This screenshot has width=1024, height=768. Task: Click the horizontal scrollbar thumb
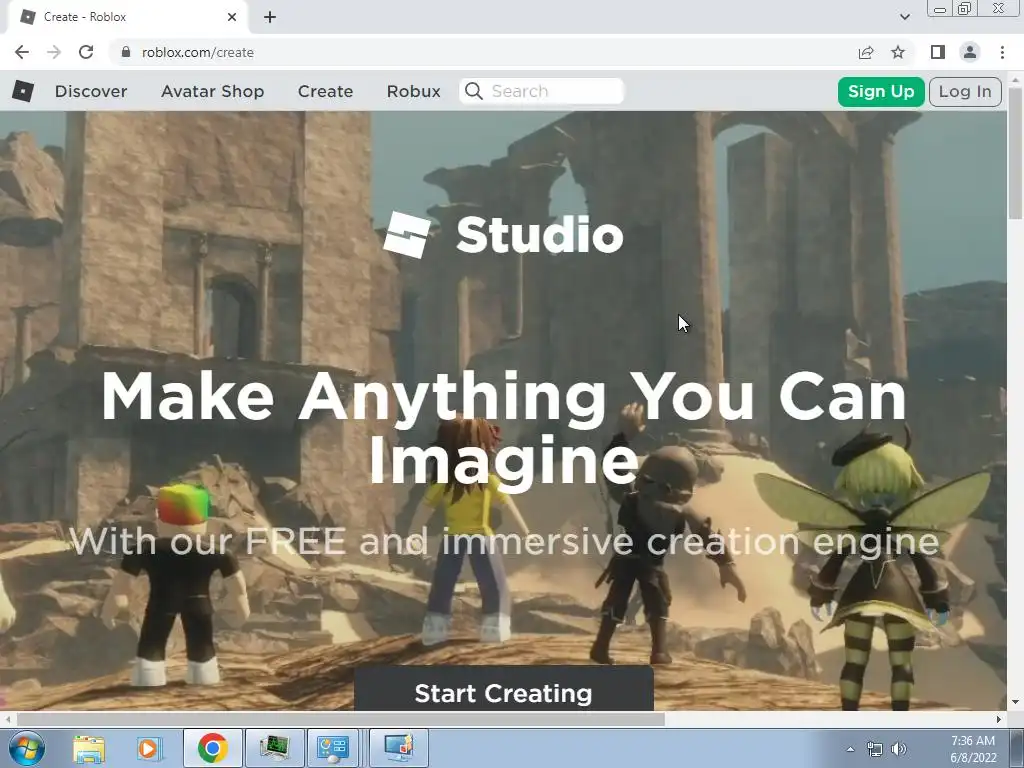click(340, 719)
